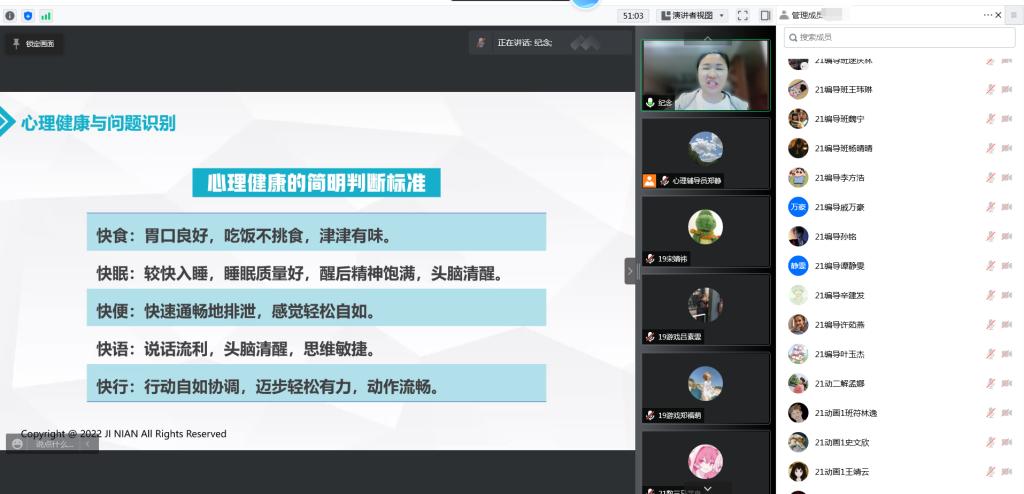This screenshot has width=1024, height=494.
Task: Open the 演讲者视图 view dropdown
Action: (692, 15)
